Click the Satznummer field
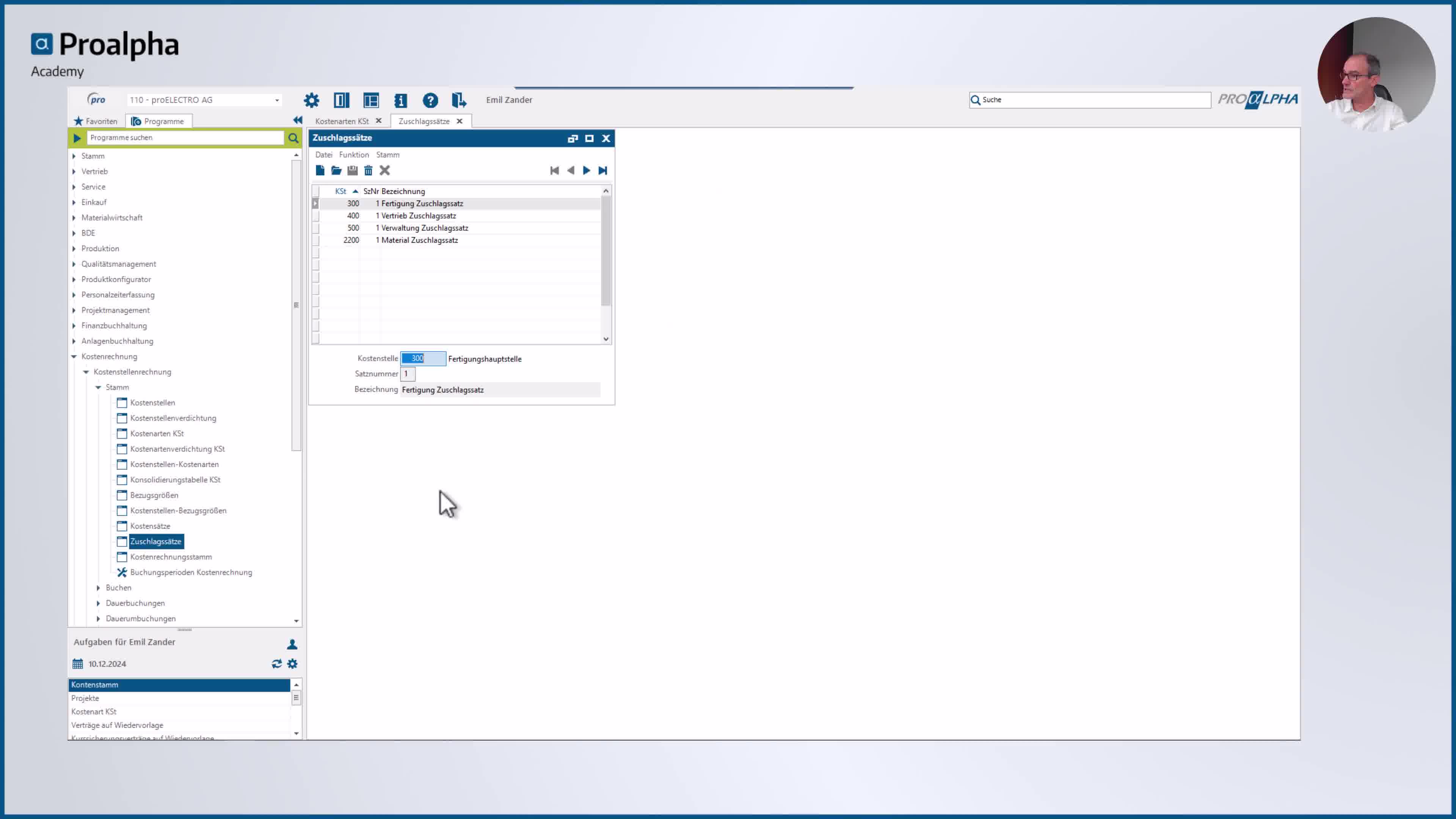The width and height of the screenshot is (1456, 819). coord(407,373)
